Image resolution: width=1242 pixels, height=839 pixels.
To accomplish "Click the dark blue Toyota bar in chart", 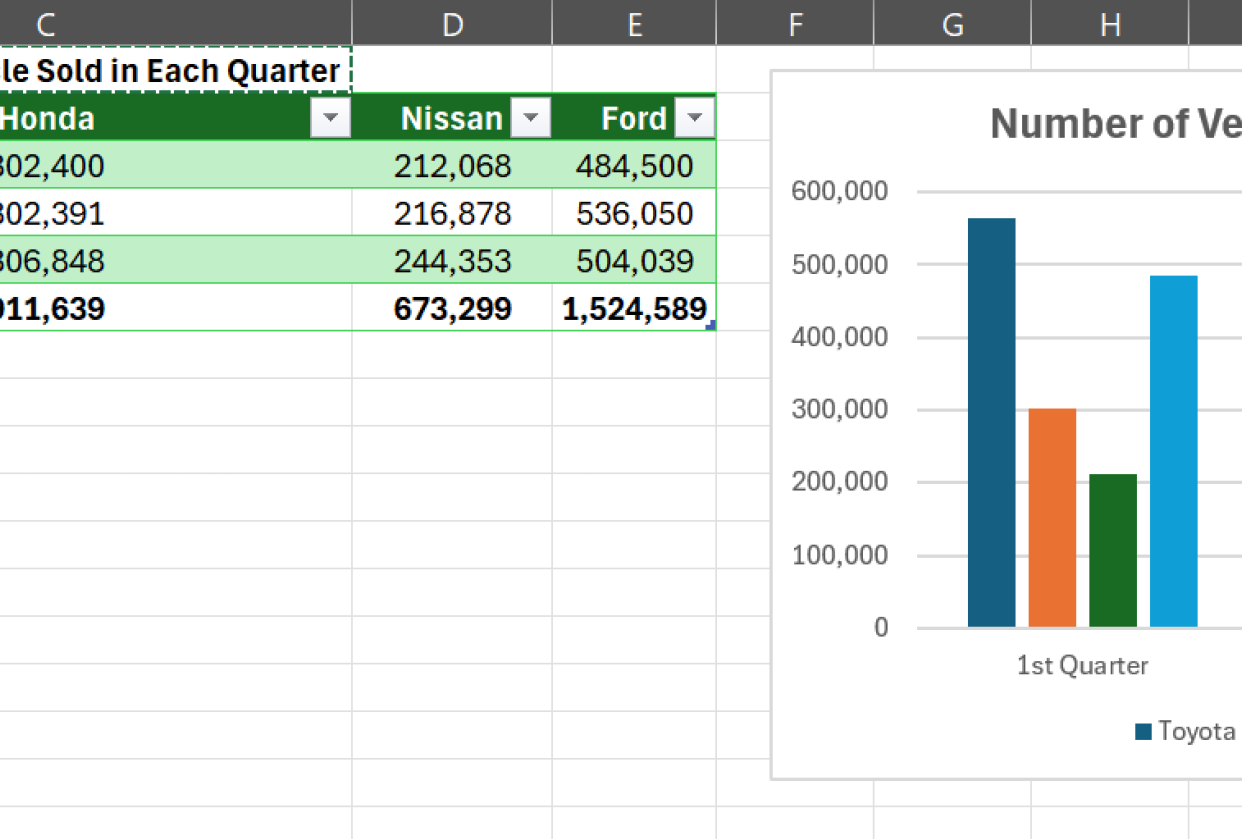I will click(x=991, y=423).
